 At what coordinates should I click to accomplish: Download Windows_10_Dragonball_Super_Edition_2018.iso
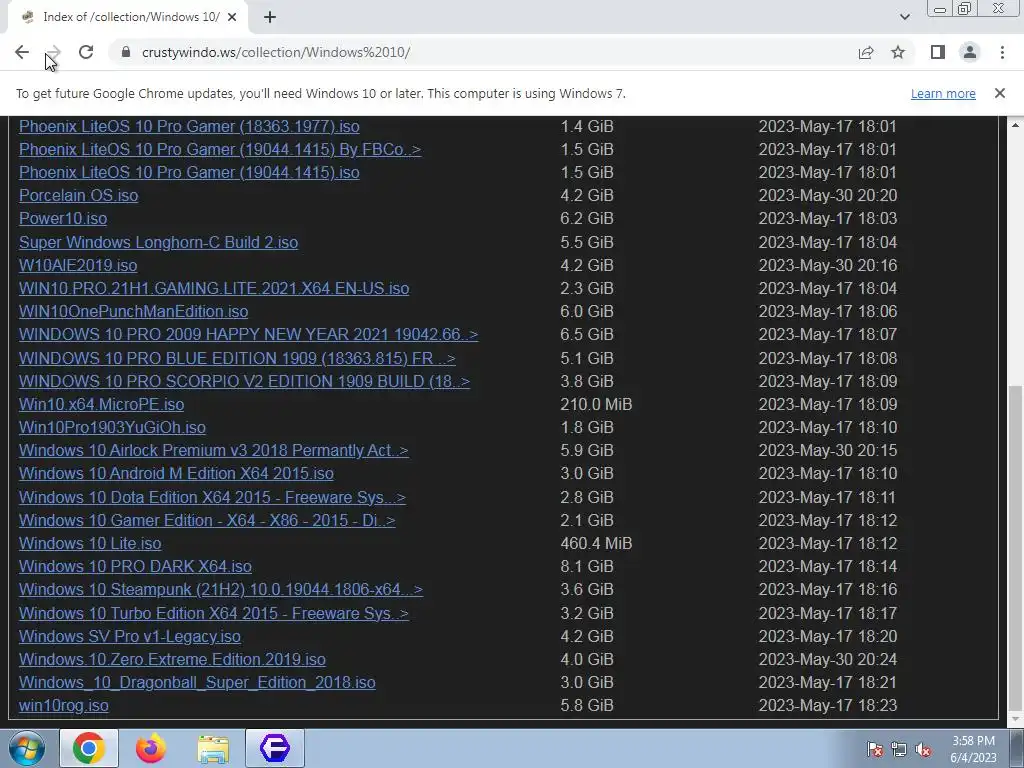tap(197, 682)
